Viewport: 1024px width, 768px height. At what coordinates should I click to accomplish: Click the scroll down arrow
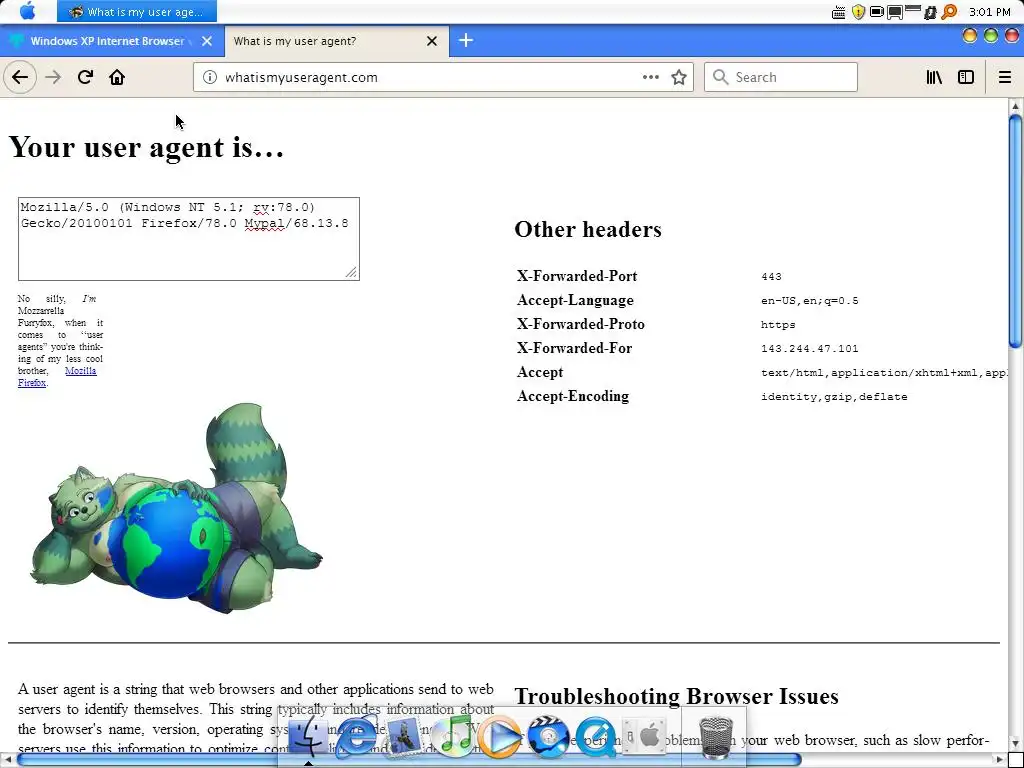coord(1015,744)
